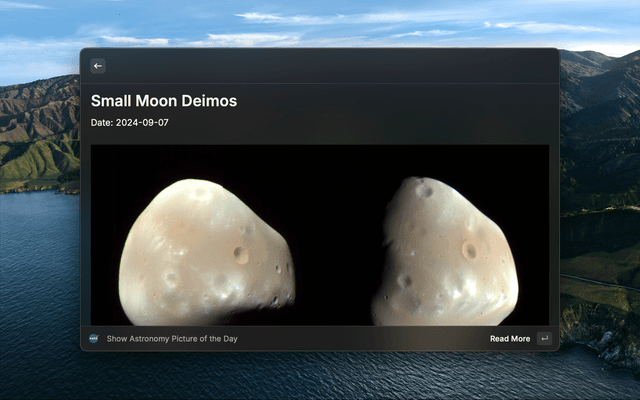Click the NASA logo icon
Screen dimensions: 640x400
click(x=94, y=339)
